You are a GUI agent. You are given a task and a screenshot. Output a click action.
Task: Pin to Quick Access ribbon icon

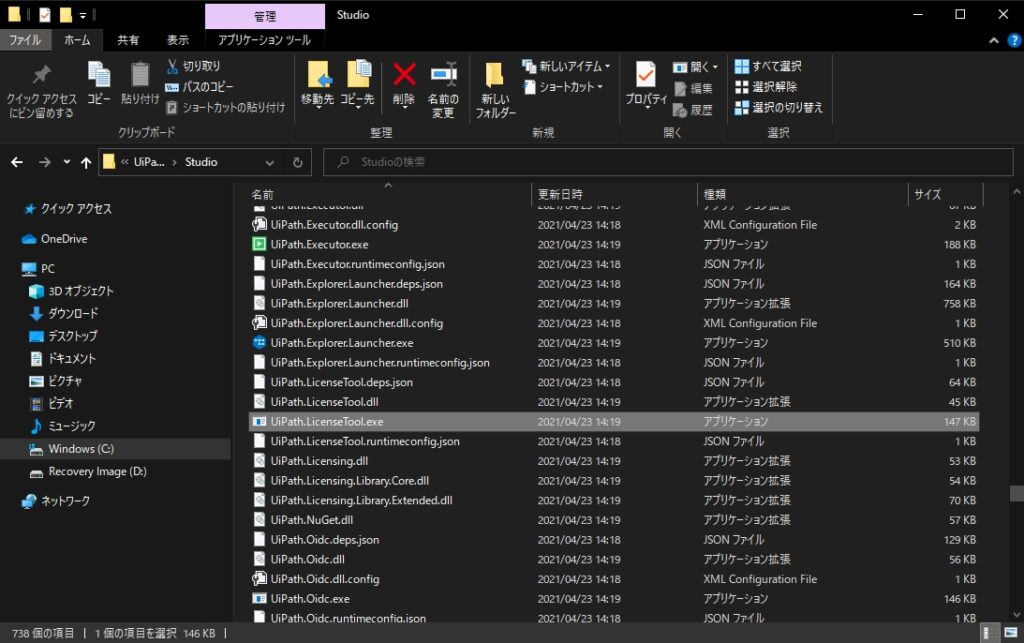click(x=41, y=90)
